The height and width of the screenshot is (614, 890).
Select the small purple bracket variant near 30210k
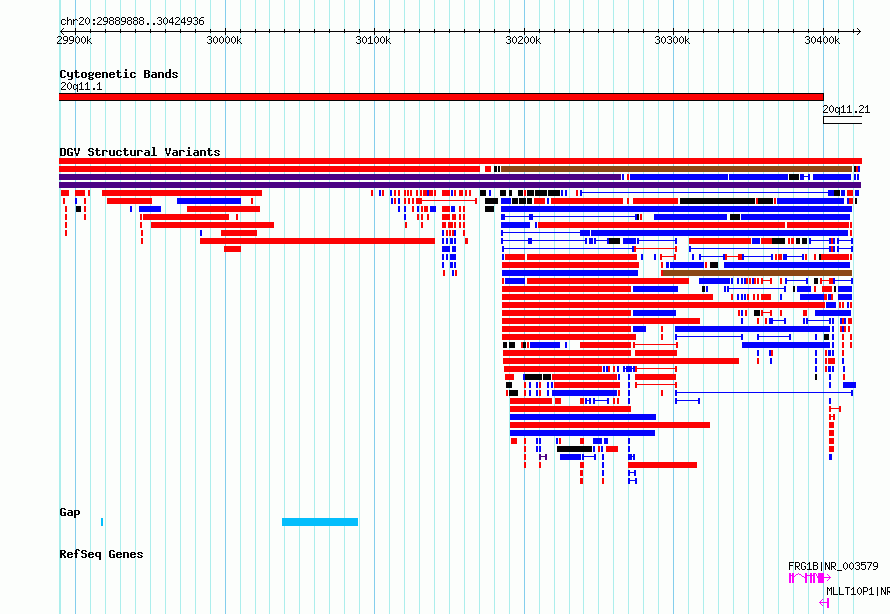pos(543,457)
